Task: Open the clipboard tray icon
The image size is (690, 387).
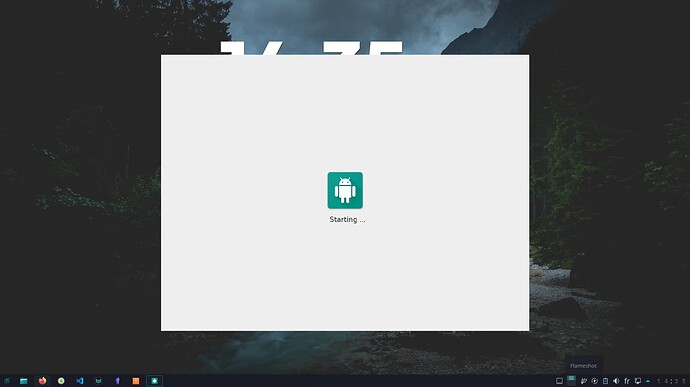Action: (x=606, y=381)
